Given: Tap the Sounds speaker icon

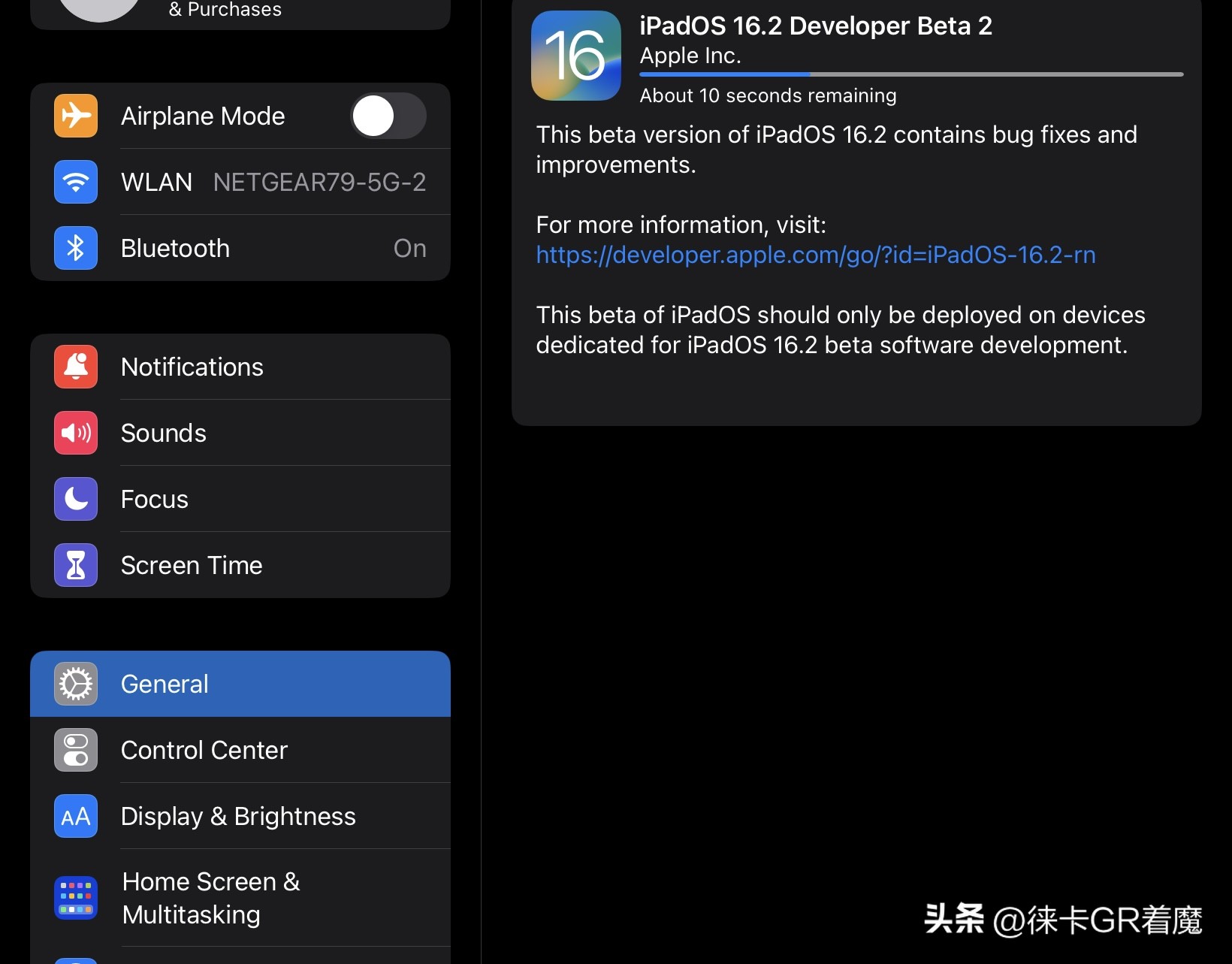Looking at the screenshot, I should (x=76, y=433).
